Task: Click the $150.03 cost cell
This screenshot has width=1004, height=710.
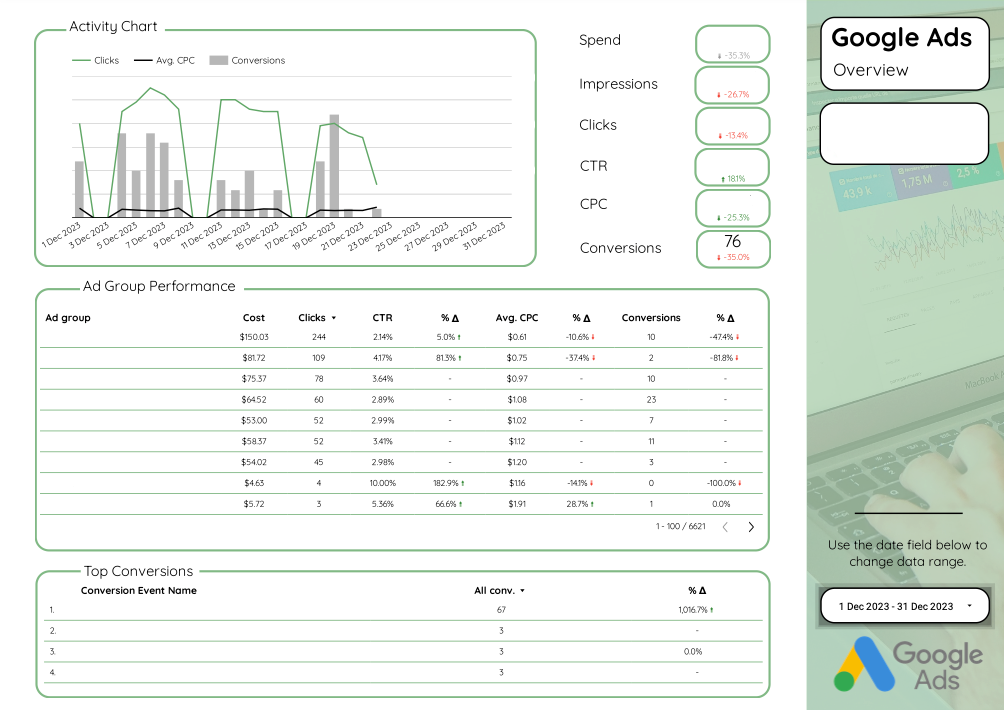Action: pyautogui.click(x=254, y=337)
